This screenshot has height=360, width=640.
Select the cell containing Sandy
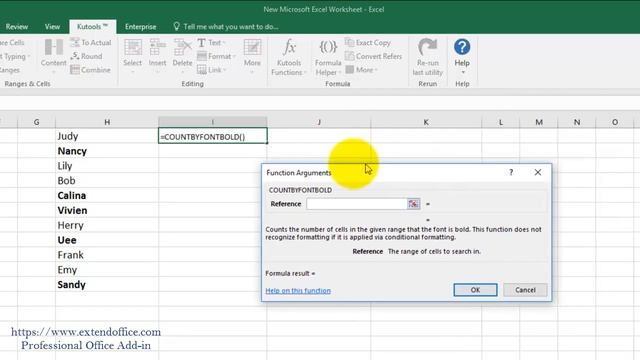(x=107, y=284)
